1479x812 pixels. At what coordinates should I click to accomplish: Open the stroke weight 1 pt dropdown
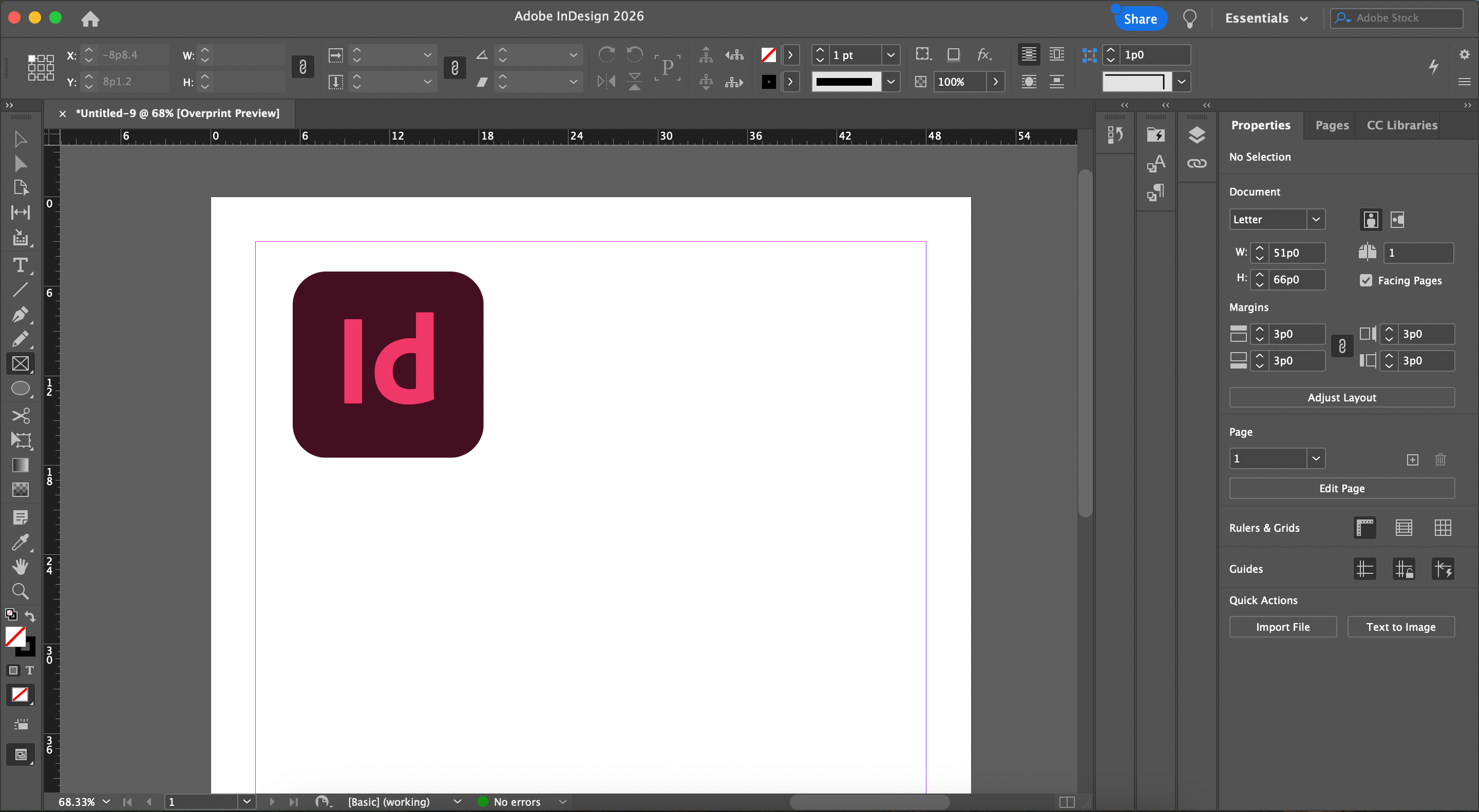point(890,55)
